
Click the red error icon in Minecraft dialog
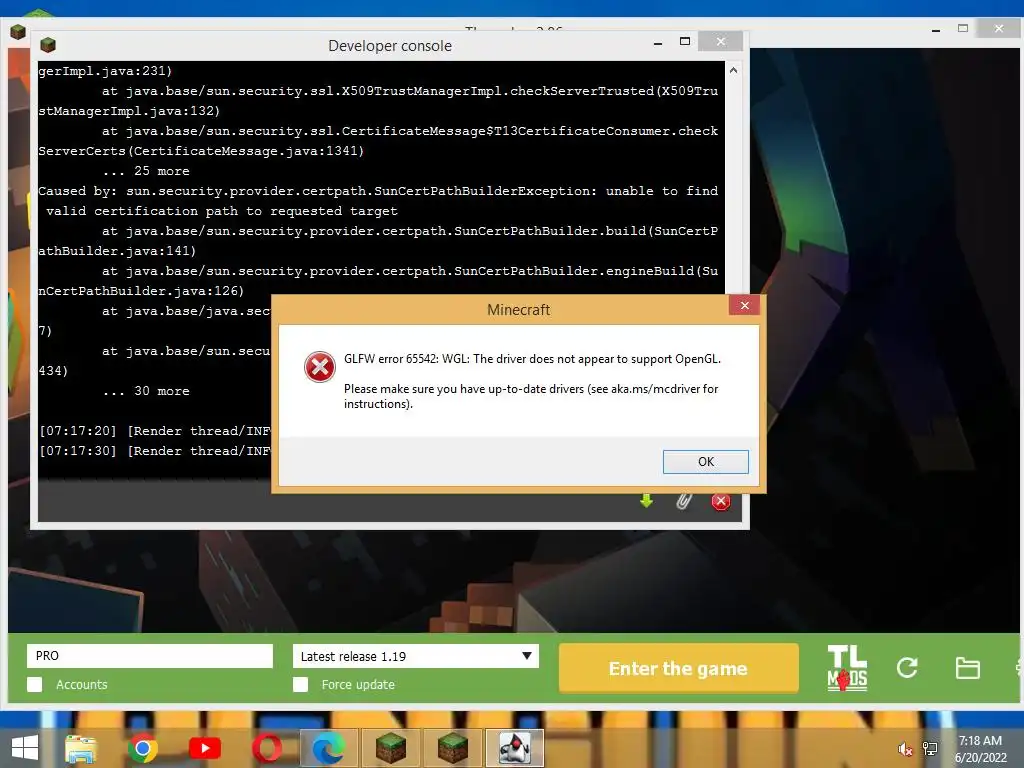click(x=320, y=367)
